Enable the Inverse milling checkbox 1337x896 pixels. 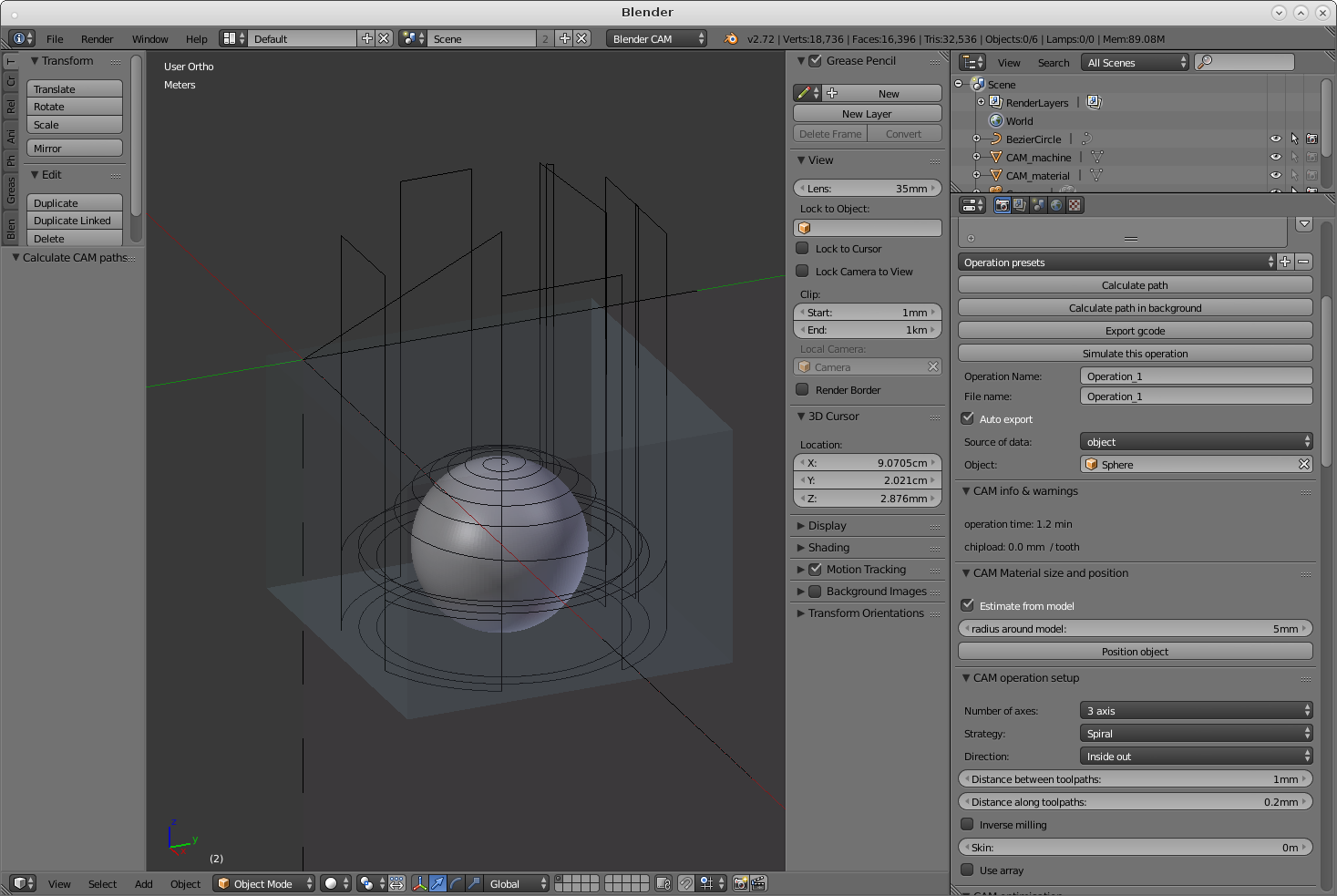[x=968, y=824]
